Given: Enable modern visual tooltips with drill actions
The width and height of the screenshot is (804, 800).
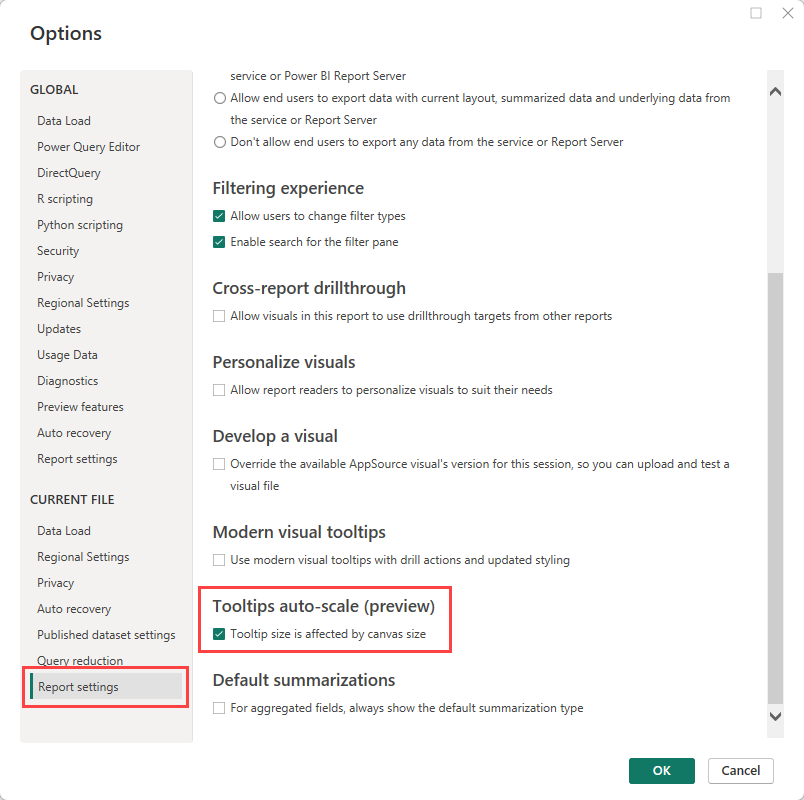Looking at the screenshot, I should [218, 559].
